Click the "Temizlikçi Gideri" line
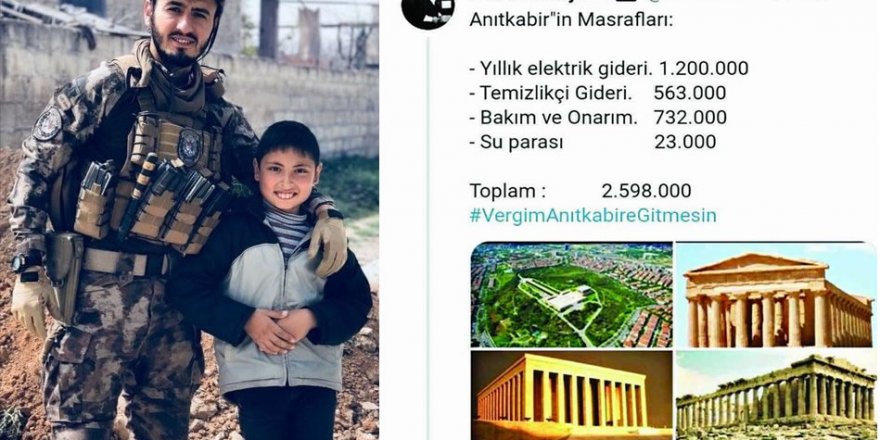Image resolution: width=880 pixels, height=440 pixels. (x=551, y=93)
